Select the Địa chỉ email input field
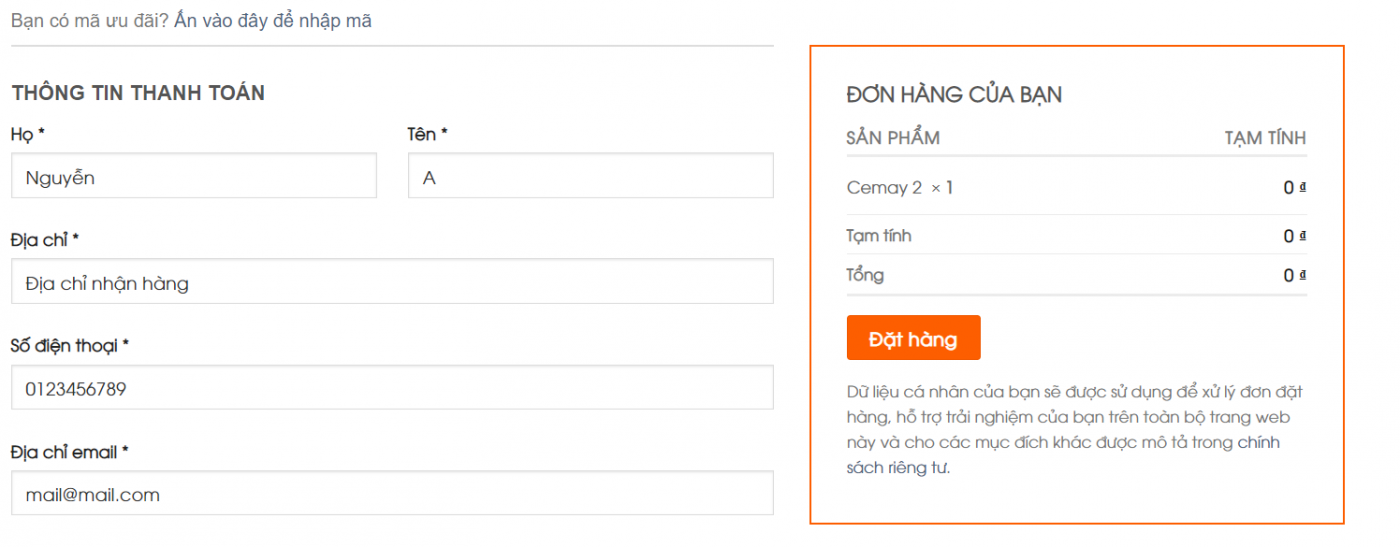 click(x=392, y=494)
